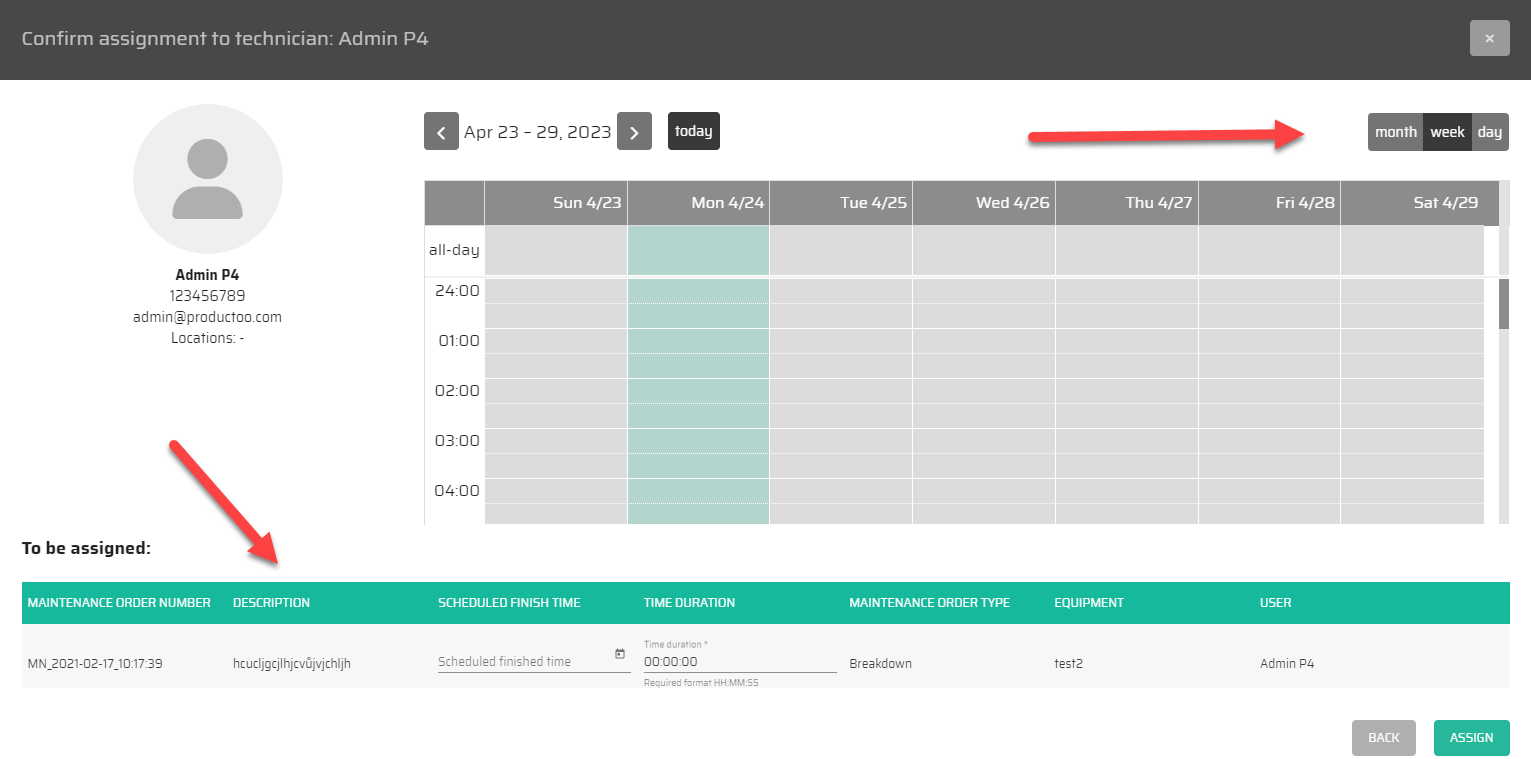Select the all-day cell for Mon 4/24

(x=698, y=250)
